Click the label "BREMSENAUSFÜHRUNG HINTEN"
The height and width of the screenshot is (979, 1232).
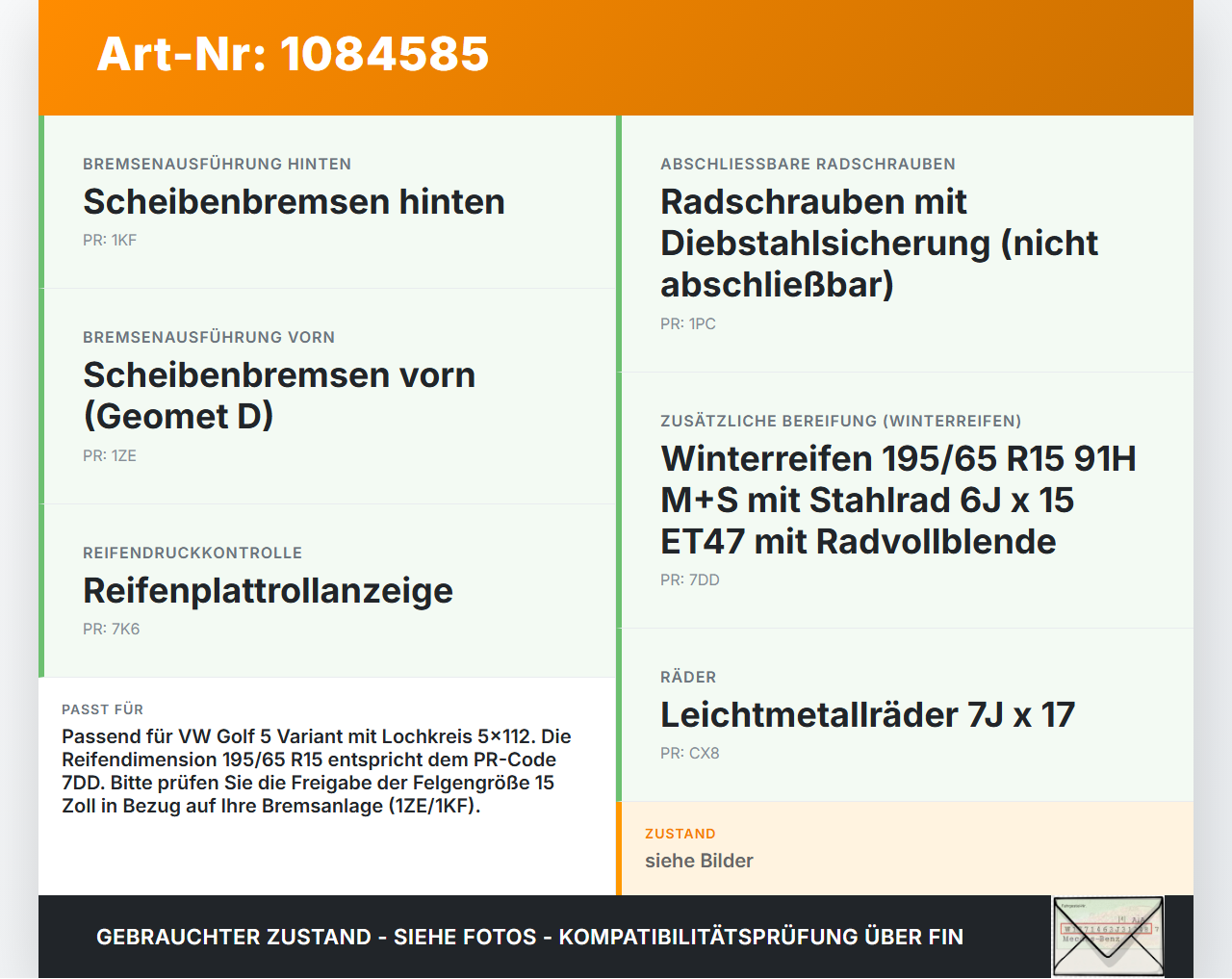tap(217, 164)
